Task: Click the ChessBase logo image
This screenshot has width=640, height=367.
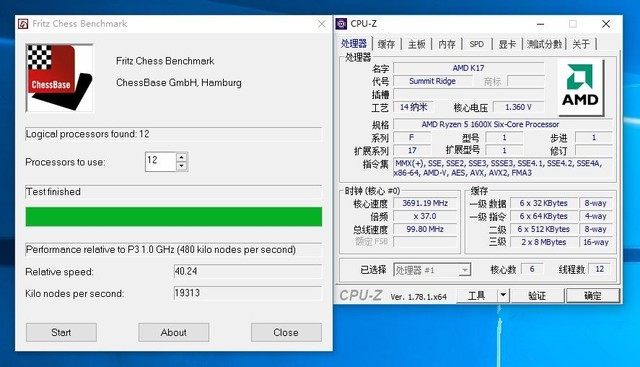Action: (x=60, y=78)
